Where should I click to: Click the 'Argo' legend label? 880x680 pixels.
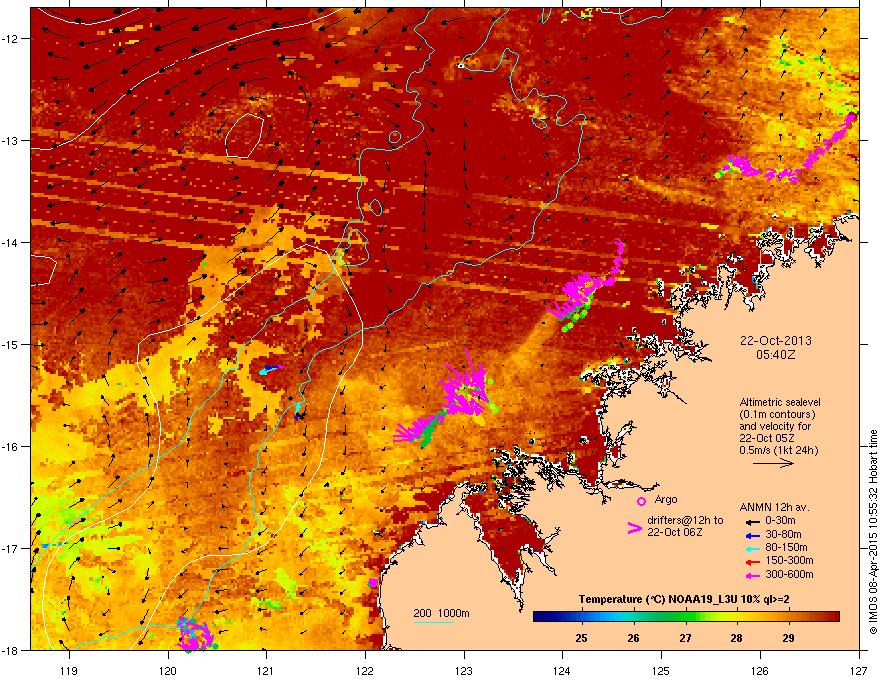click(x=666, y=499)
